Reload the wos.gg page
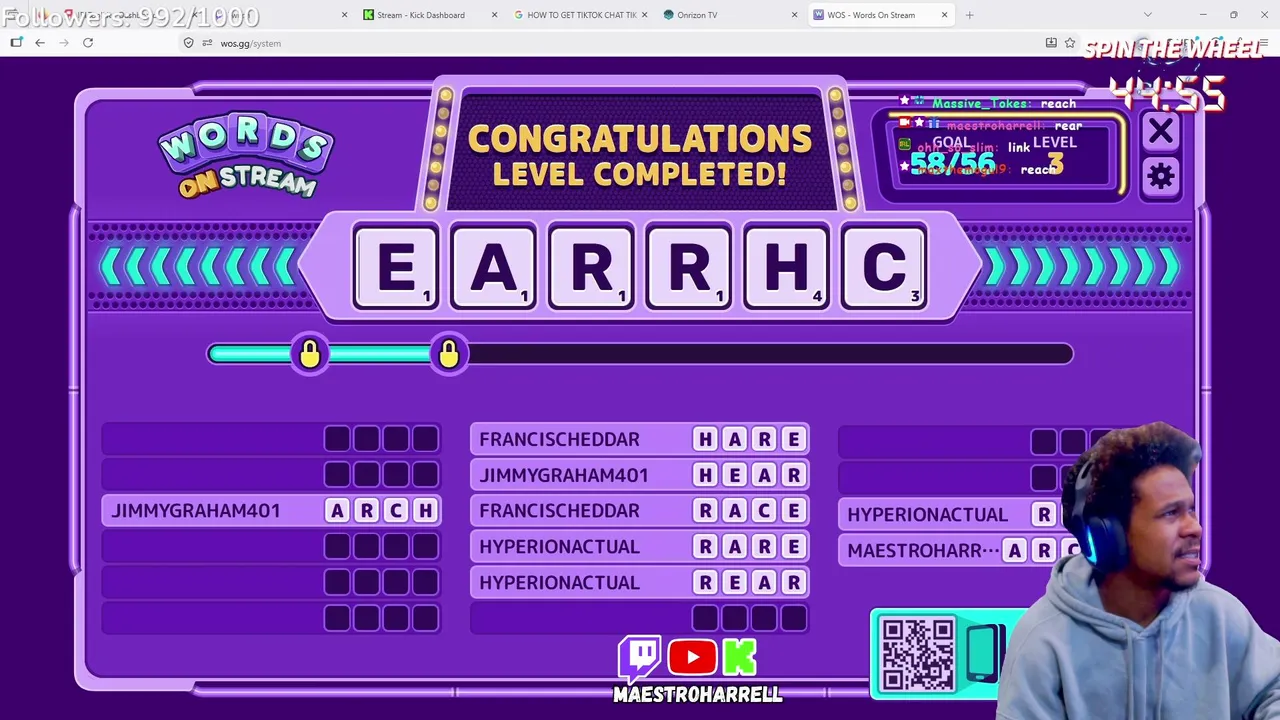1280x720 pixels. 88,43
